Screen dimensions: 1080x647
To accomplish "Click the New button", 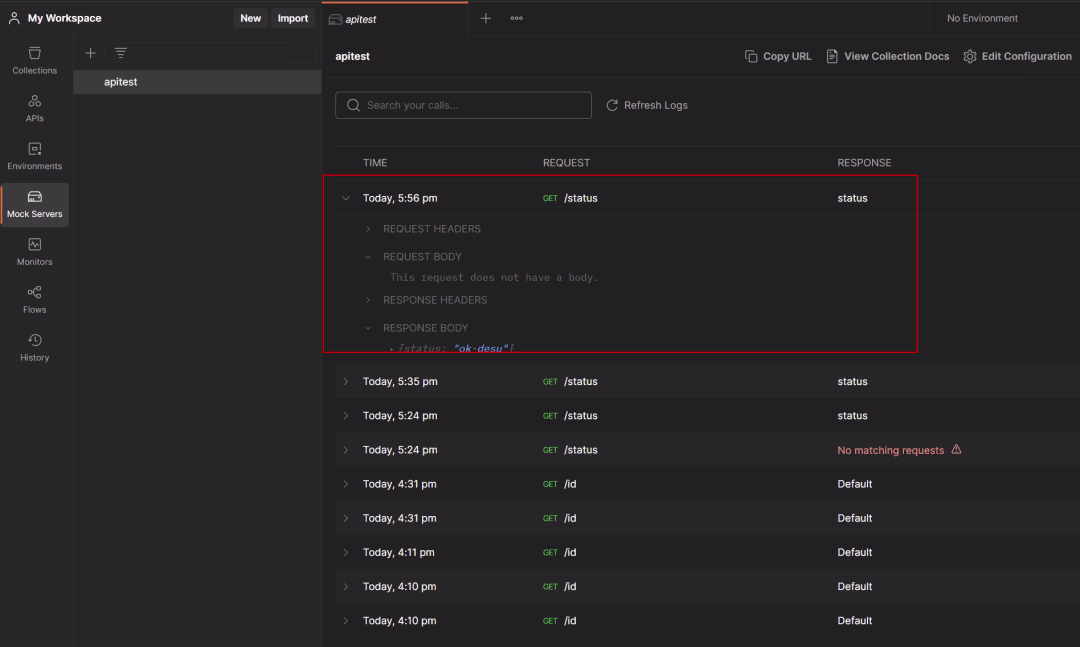I will pyautogui.click(x=250, y=19).
